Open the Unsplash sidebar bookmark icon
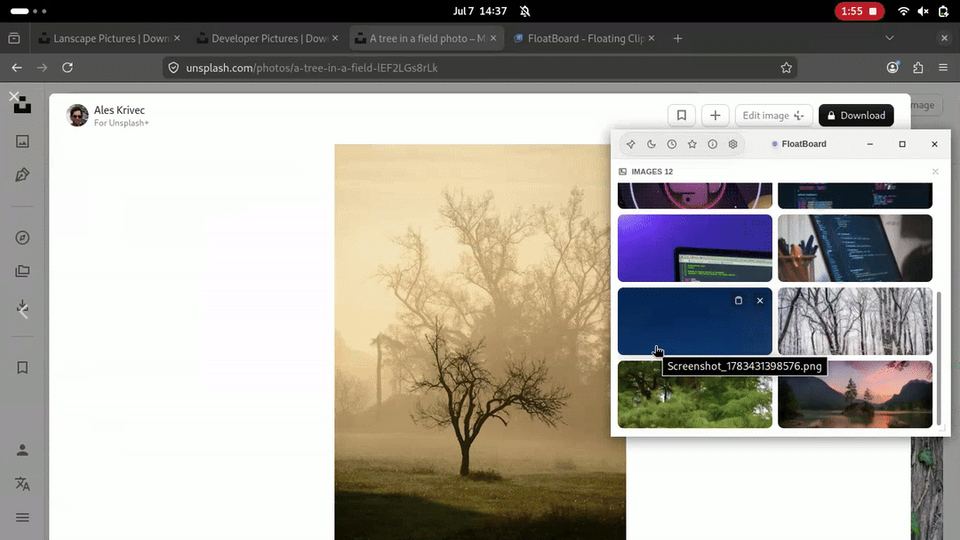960x540 pixels. click(x=23, y=367)
